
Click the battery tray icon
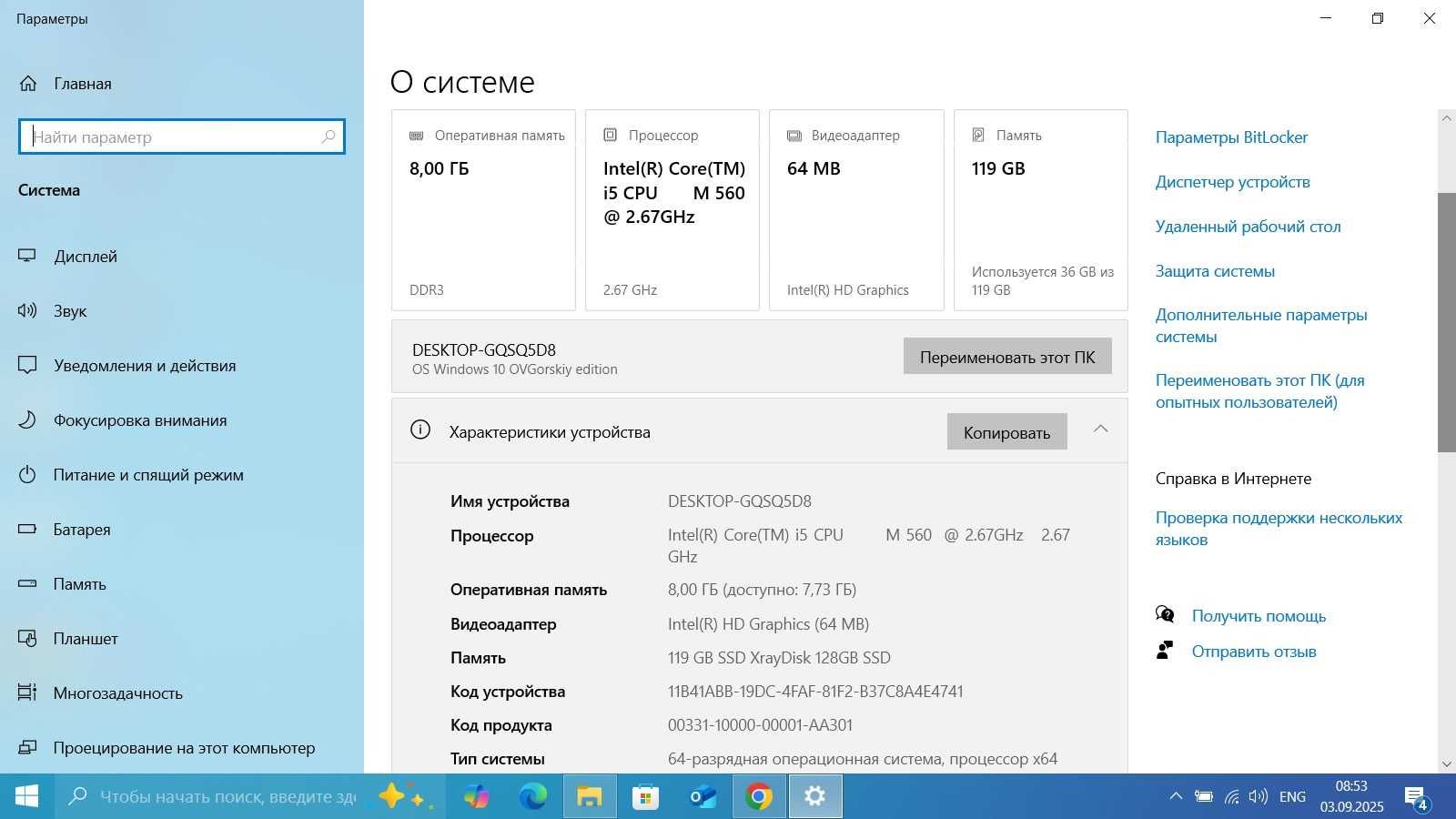[x=1204, y=797]
